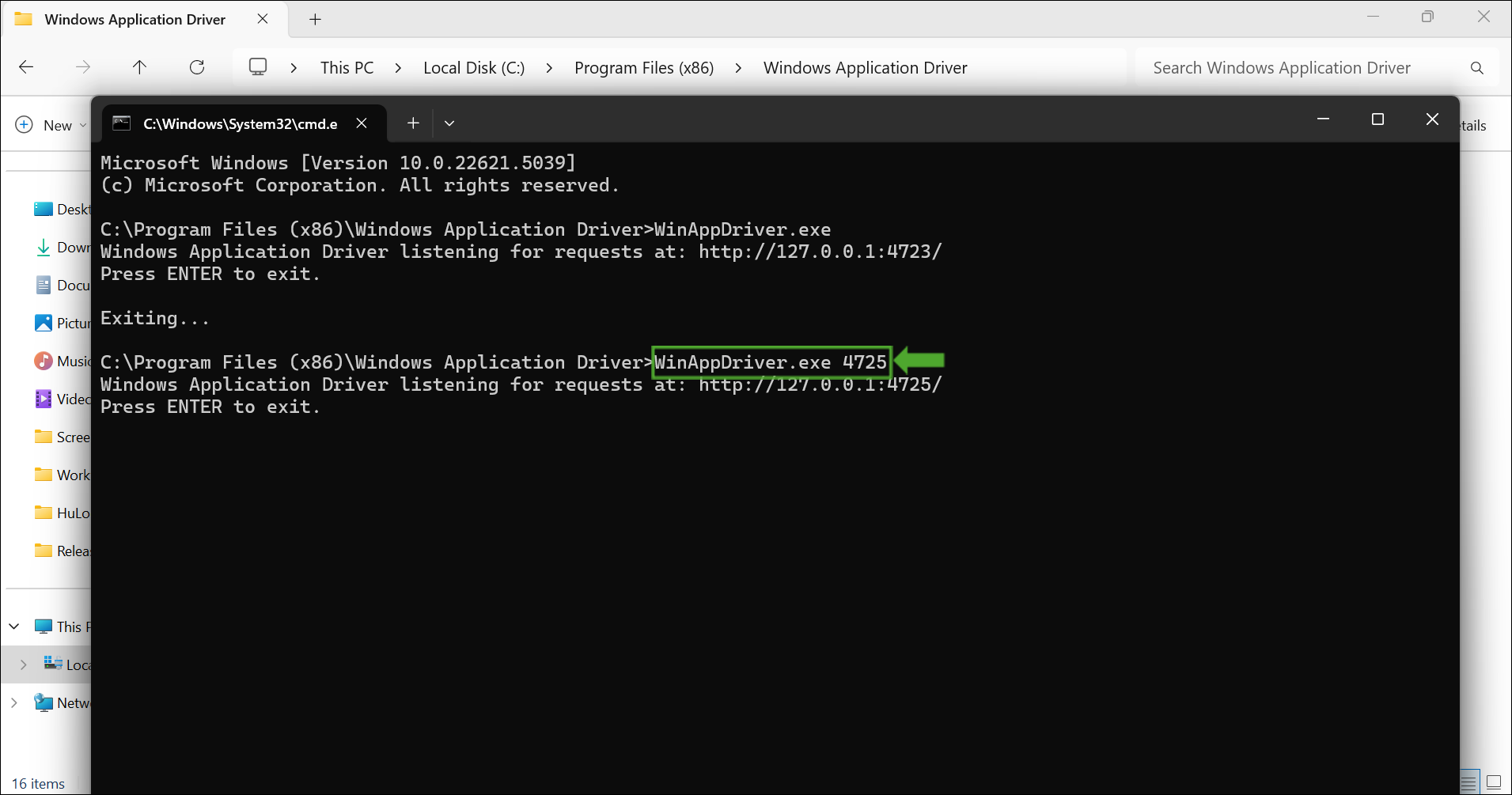Add a new File Explorer tab

[315, 19]
